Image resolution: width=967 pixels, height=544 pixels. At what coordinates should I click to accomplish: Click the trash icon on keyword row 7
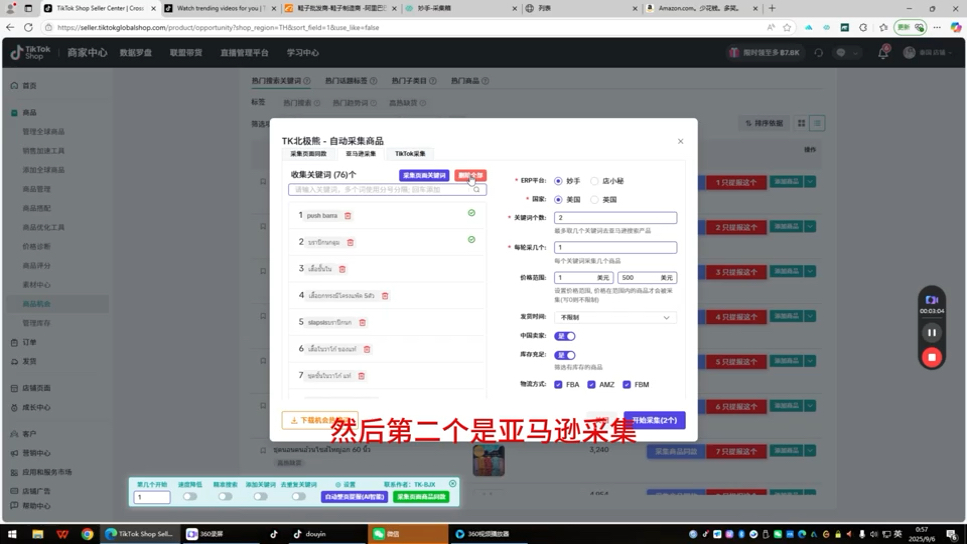pos(361,376)
